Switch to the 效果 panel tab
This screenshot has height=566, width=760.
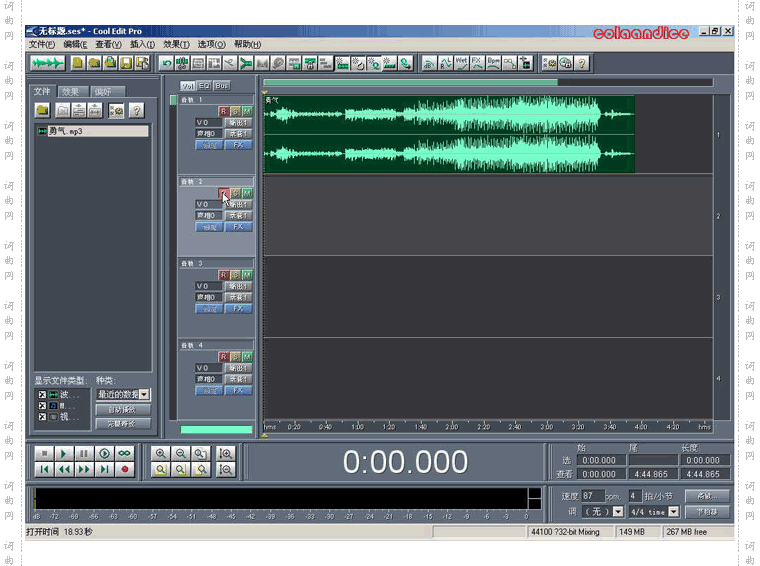(71, 92)
